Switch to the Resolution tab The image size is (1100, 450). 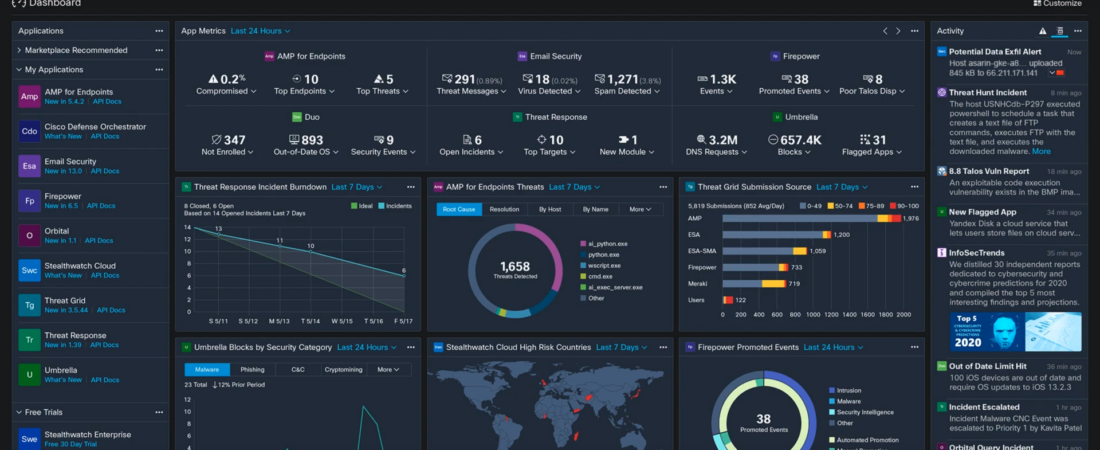(504, 209)
